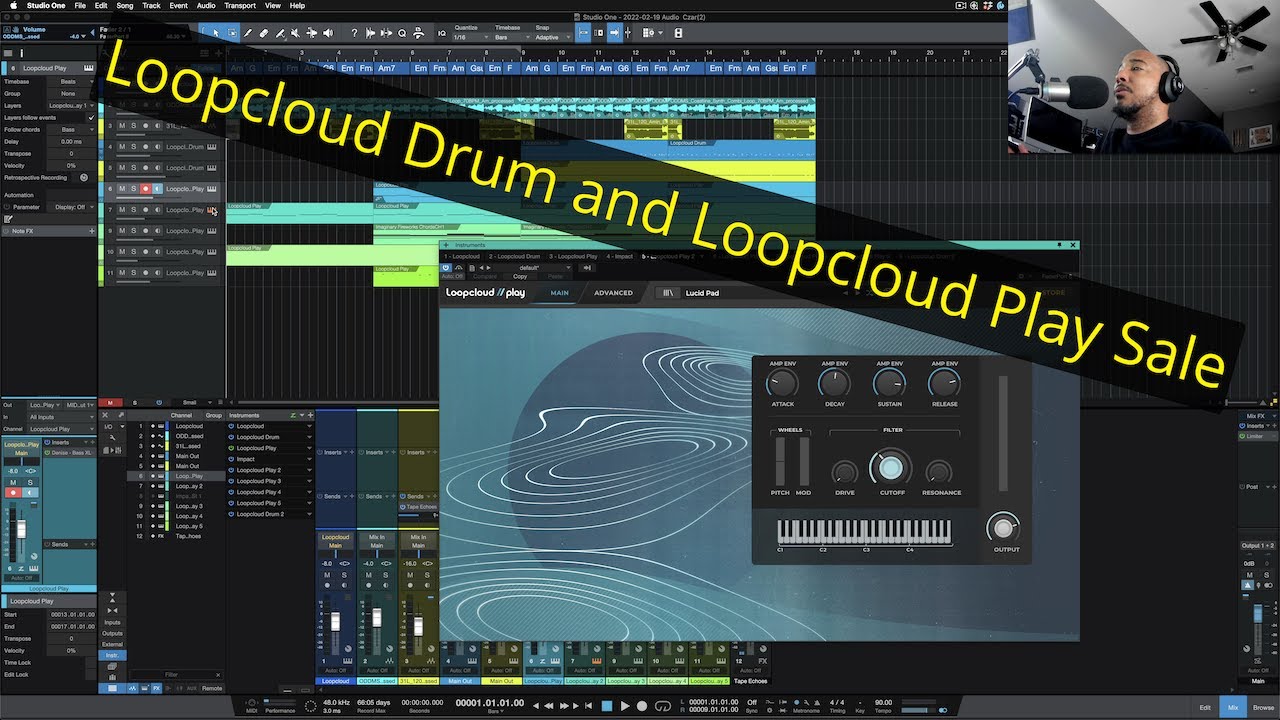Open the Apple menu
This screenshot has height=720, width=1280.
13,5
